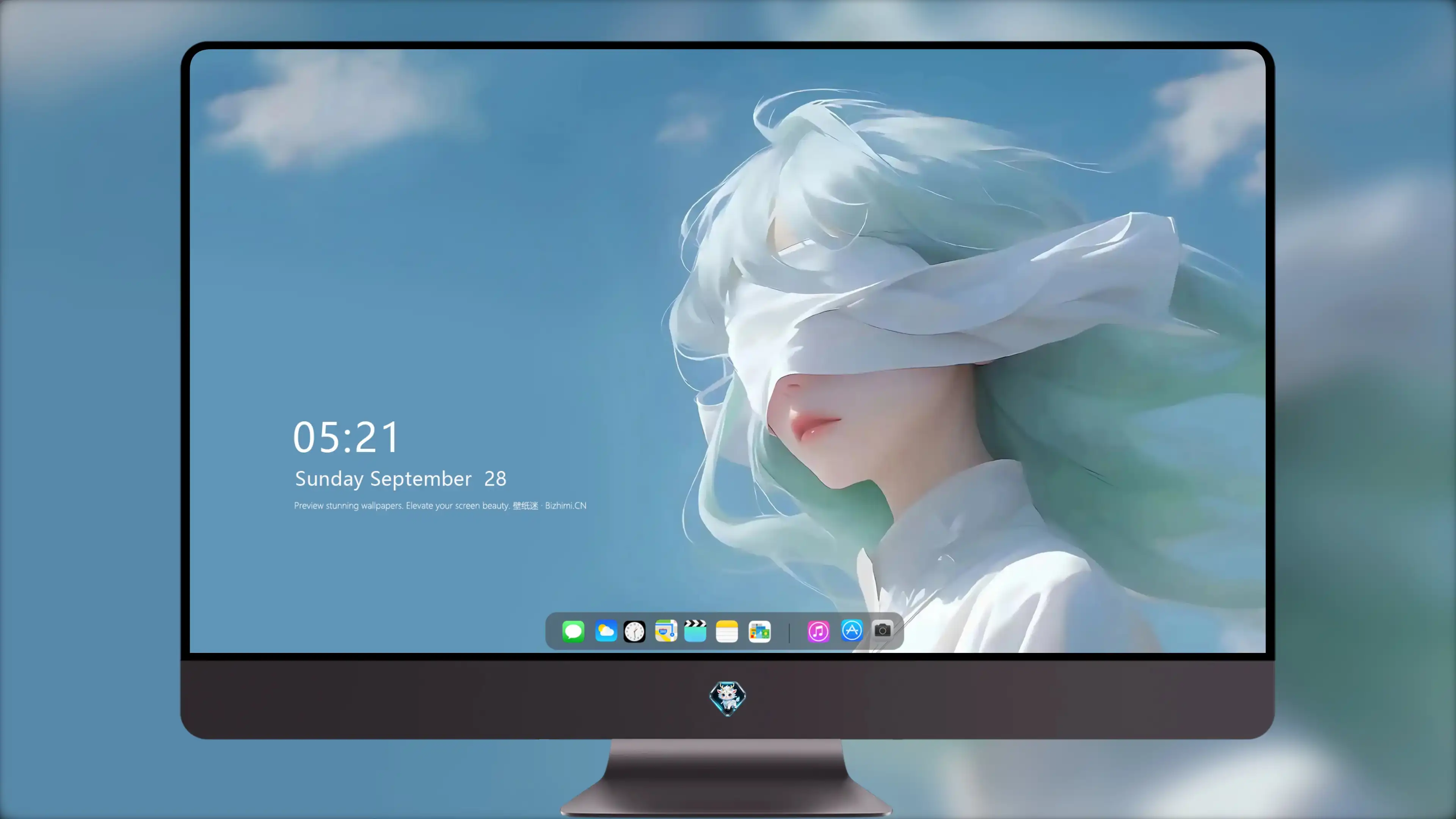The height and width of the screenshot is (819, 1456).
Task: Open the Notes app in the dock
Action: (727, 631)
